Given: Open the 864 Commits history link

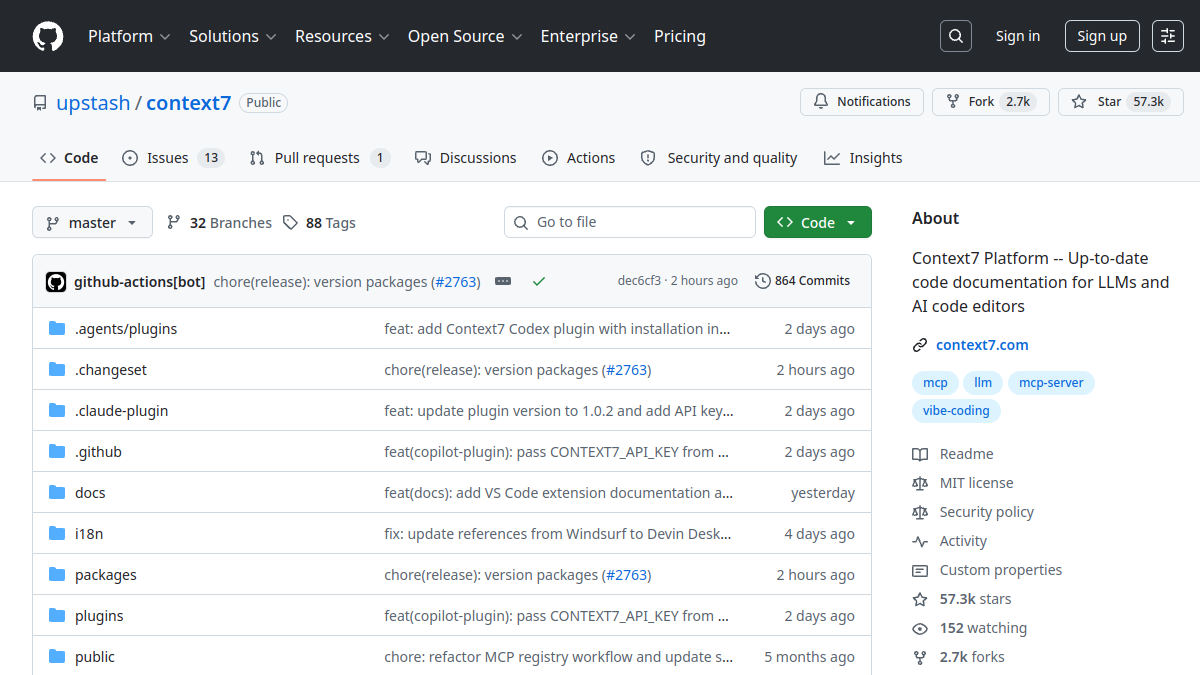Looking at the screenshot, I should point(803,281).
